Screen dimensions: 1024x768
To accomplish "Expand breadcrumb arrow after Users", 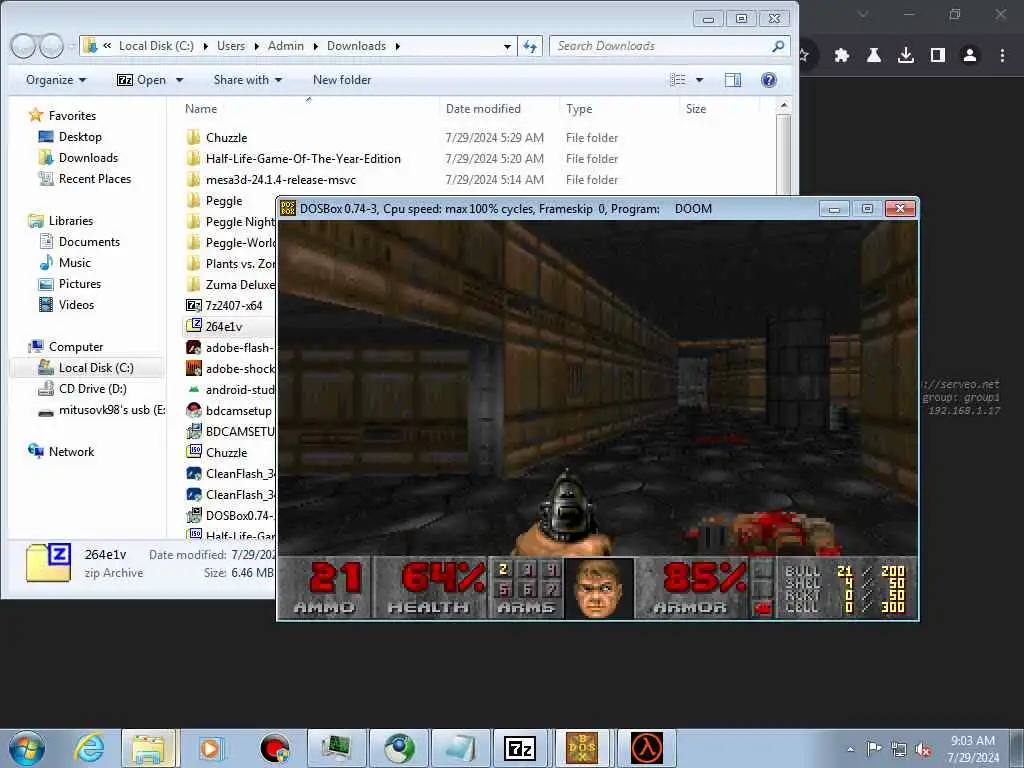I will (256, 46).
